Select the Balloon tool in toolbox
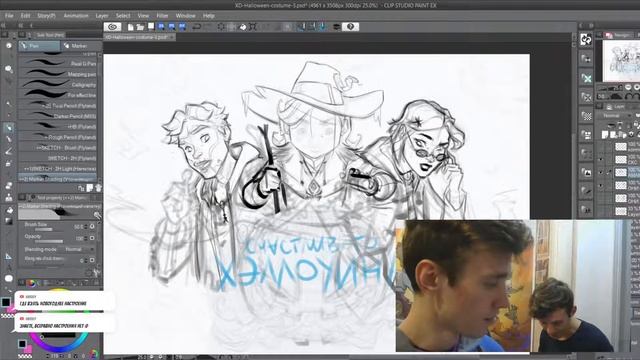This screenshot has width=640, height=360. [9, 278]
